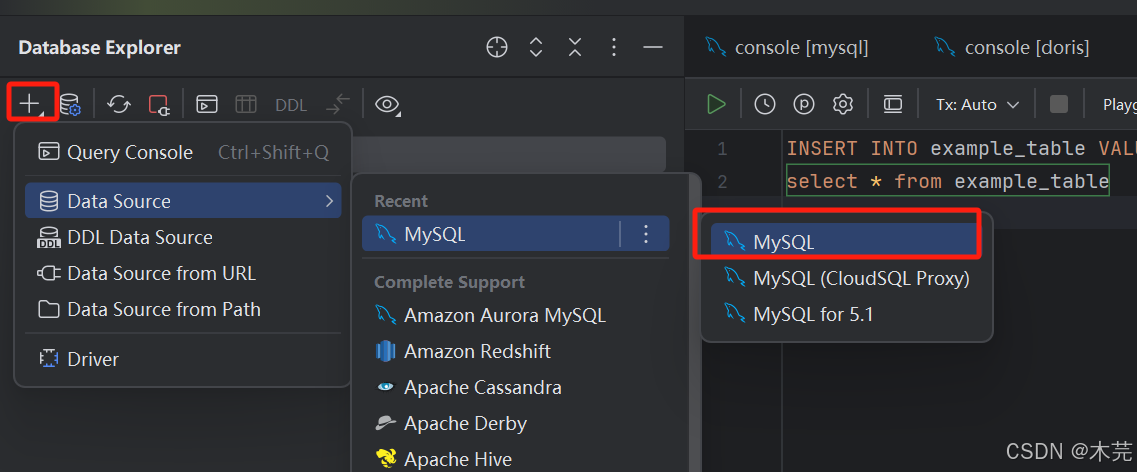This screenshot has height=472, width=1137.
Task: Open the Tx: Auto transaction dropdown
Action: point(977,105)
